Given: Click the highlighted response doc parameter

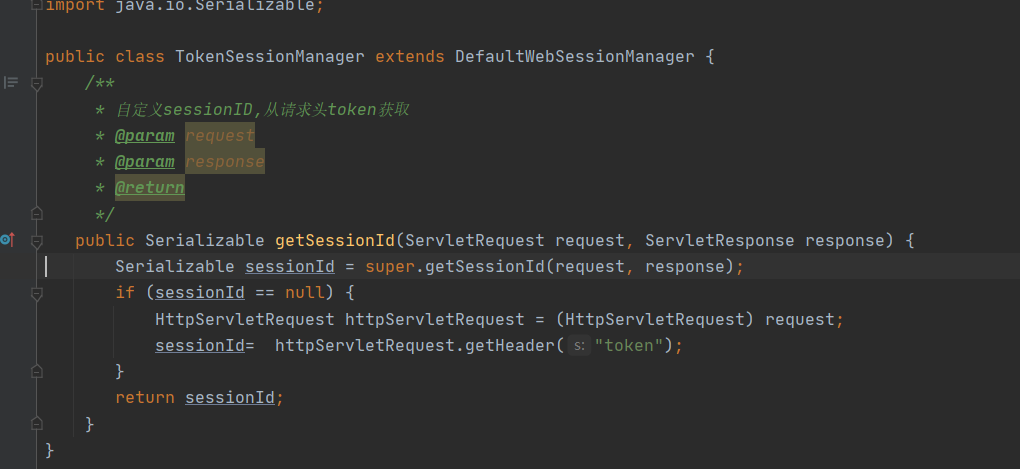Looking at the screenshot, I should click(x=225, y=162).
